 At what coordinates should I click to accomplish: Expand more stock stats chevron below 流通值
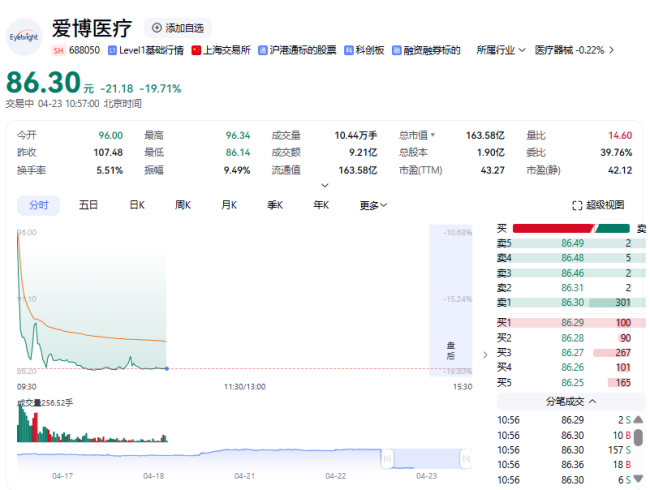tap(324, 185)
